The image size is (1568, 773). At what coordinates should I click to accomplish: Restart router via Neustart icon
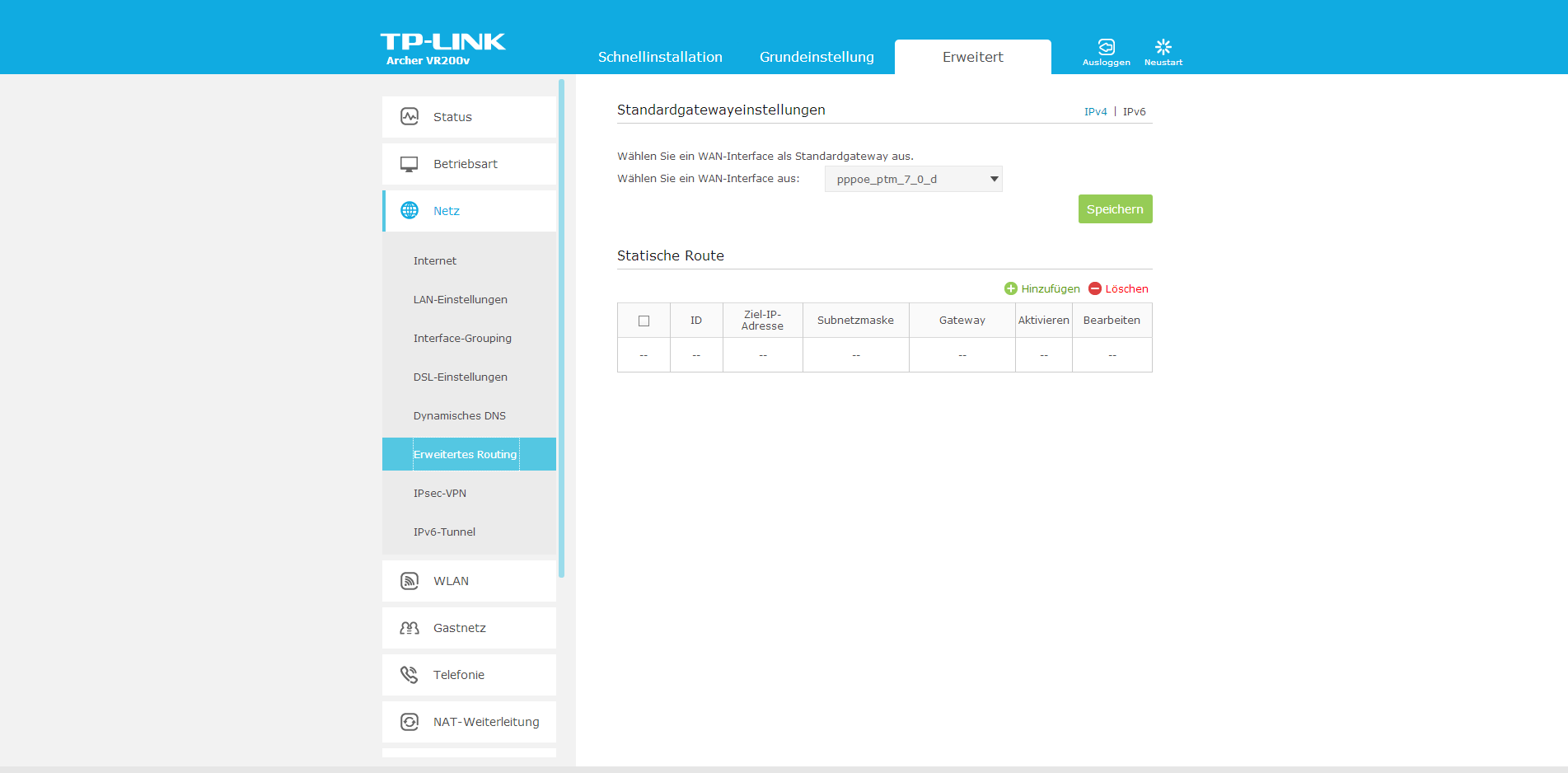point(1163,51)
